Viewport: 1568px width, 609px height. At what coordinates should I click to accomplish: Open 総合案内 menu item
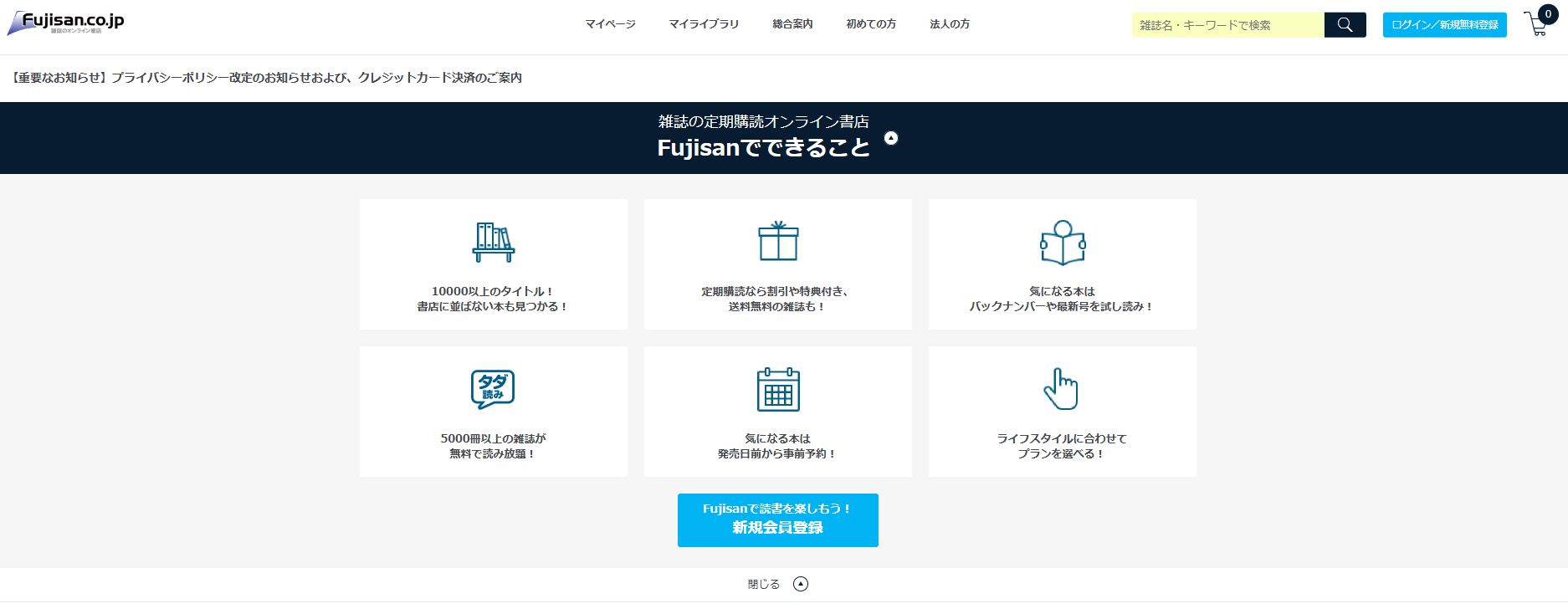792,24
